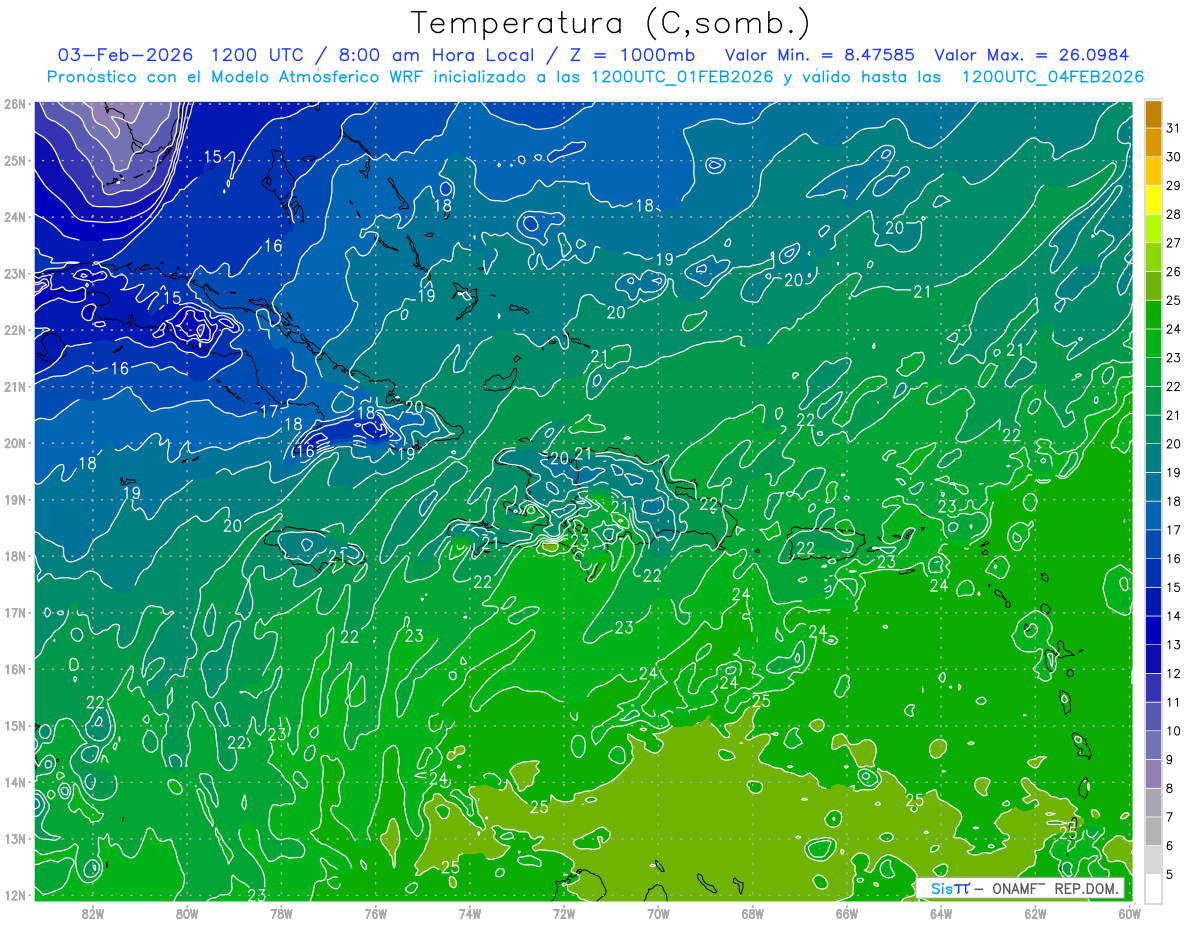The width and height of the screenshot is (1200, 927).
Task: Click the "13N" latitude axis label
Action: pos(14,838)
